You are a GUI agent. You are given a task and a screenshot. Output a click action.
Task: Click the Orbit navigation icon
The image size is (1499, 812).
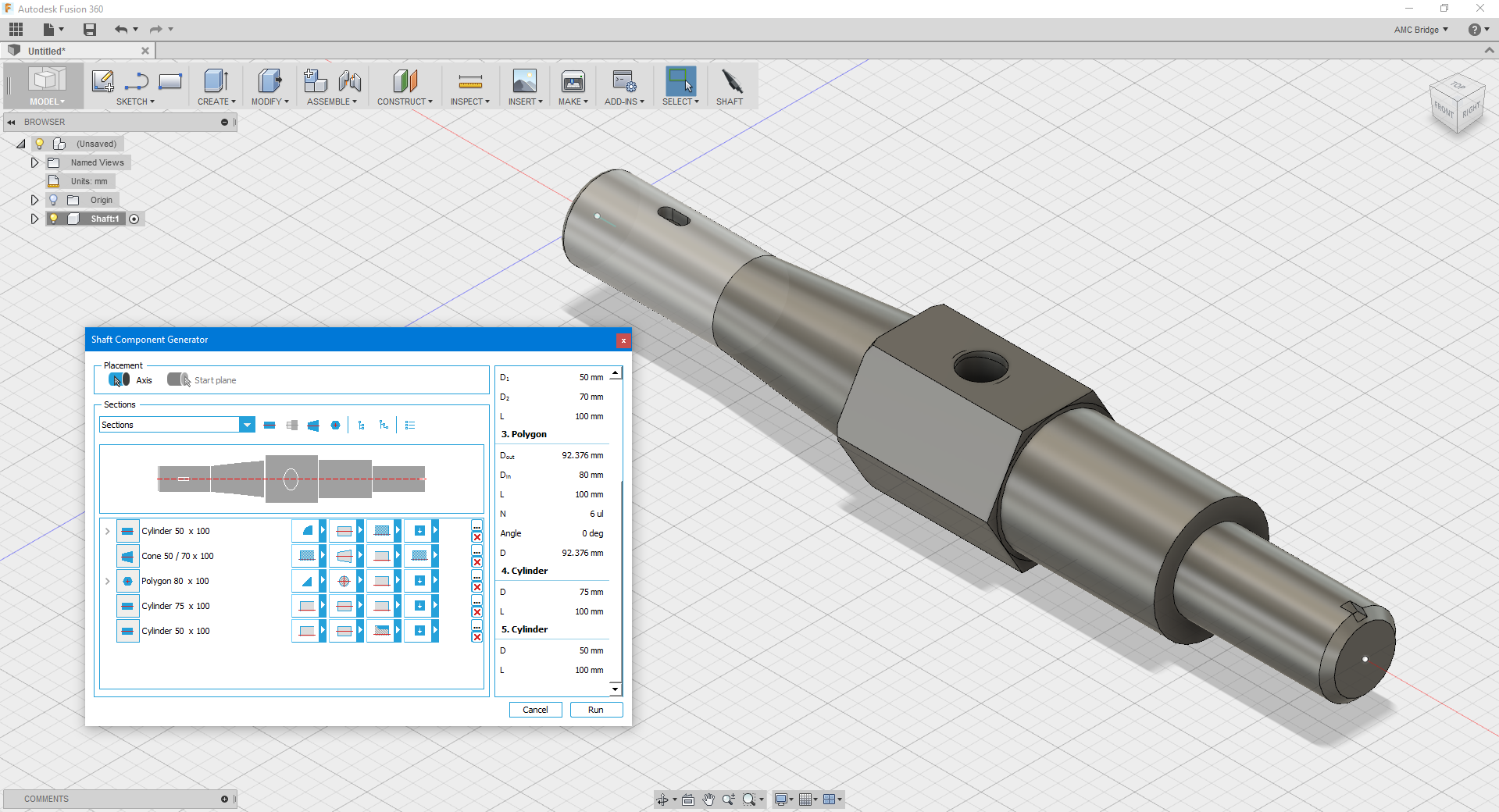click(662, 800)
